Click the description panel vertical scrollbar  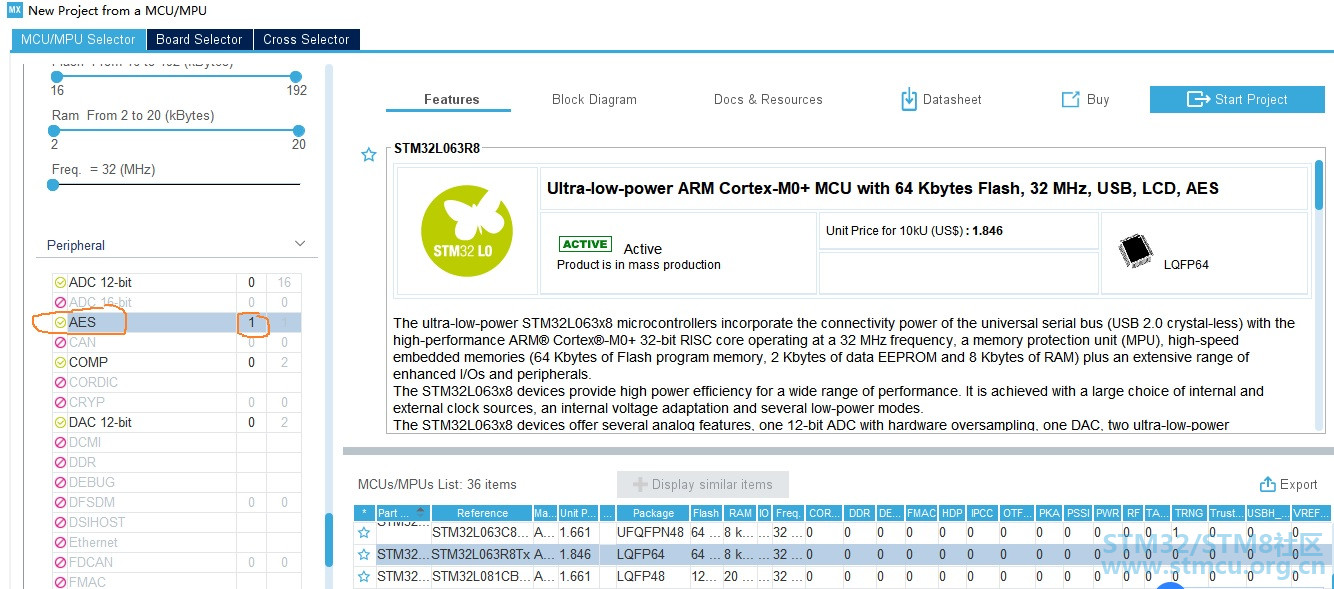point(1319,185)
